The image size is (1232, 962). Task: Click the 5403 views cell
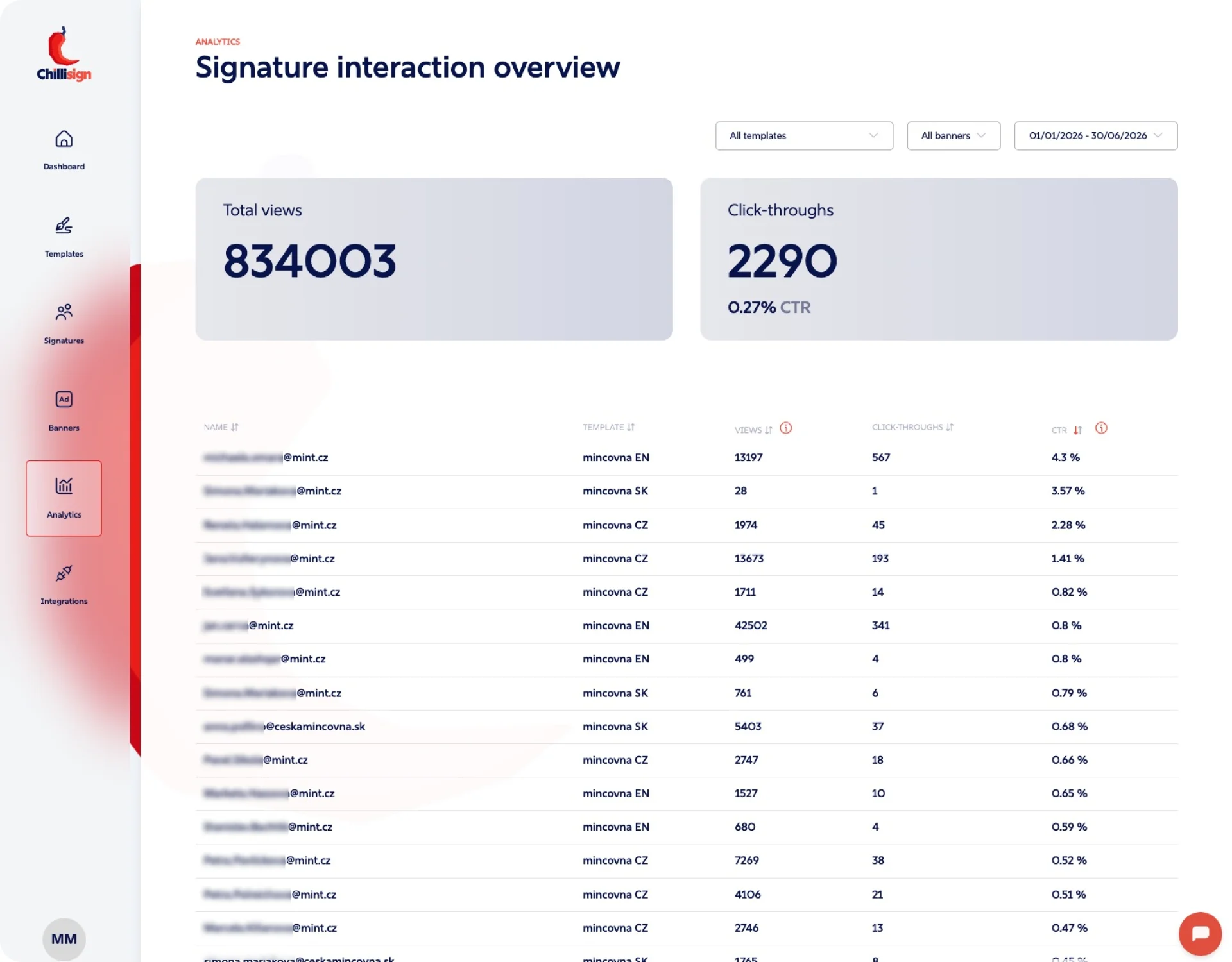[748, 727]
